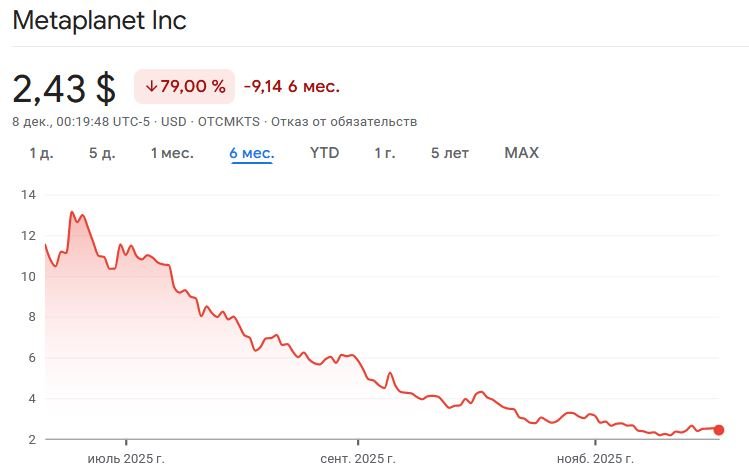Click the -9,14 6 мес. change text
Screen dimensions: 749x475
[292, 87]
